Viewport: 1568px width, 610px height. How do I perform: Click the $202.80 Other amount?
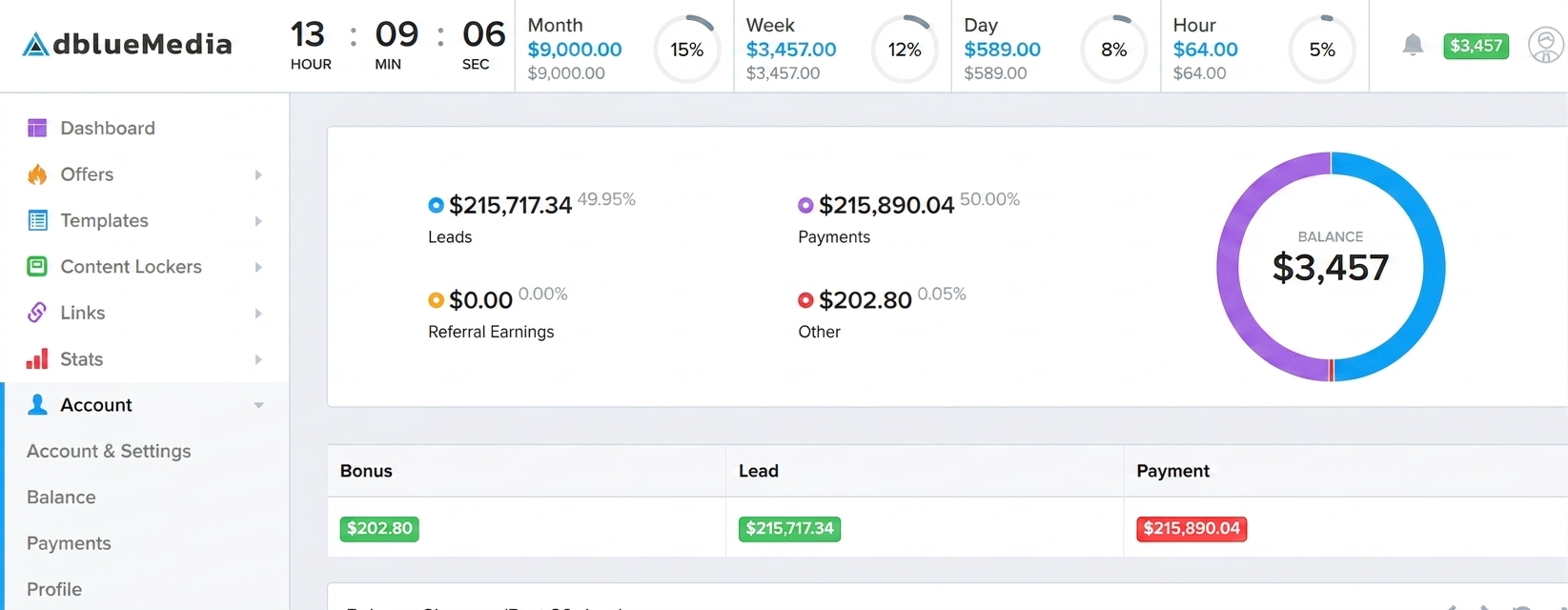pyautogui.click(x=865, y=300)
